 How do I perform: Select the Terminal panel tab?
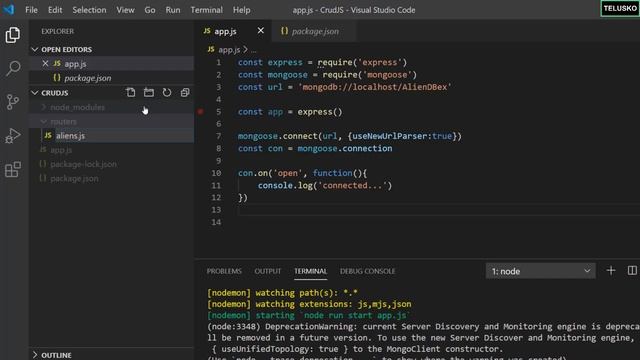(x=311, y=271)
